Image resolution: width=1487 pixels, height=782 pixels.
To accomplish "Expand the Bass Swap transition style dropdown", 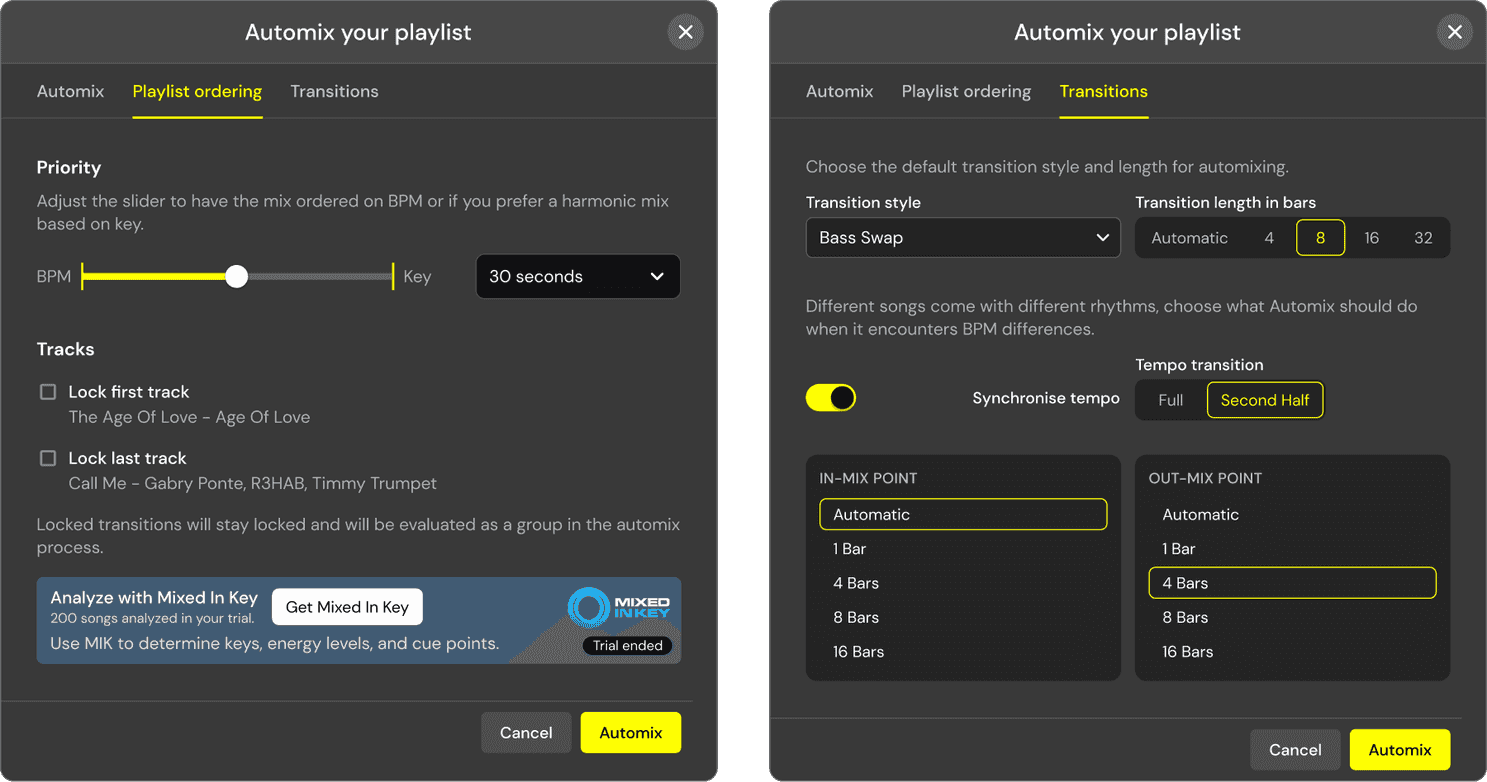I will coord(962,238).
